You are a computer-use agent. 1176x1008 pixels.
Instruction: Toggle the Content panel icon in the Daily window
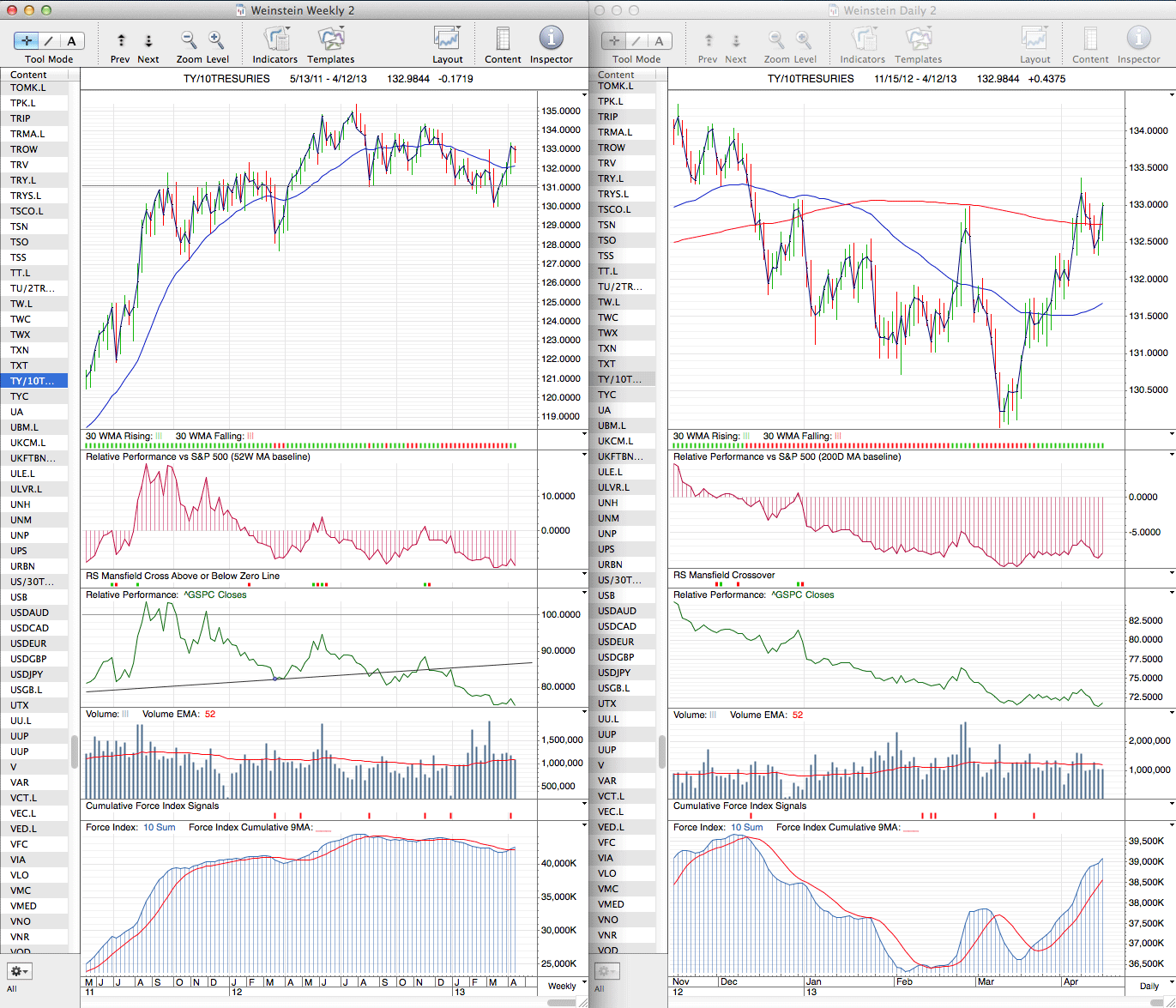point(1090,40)
